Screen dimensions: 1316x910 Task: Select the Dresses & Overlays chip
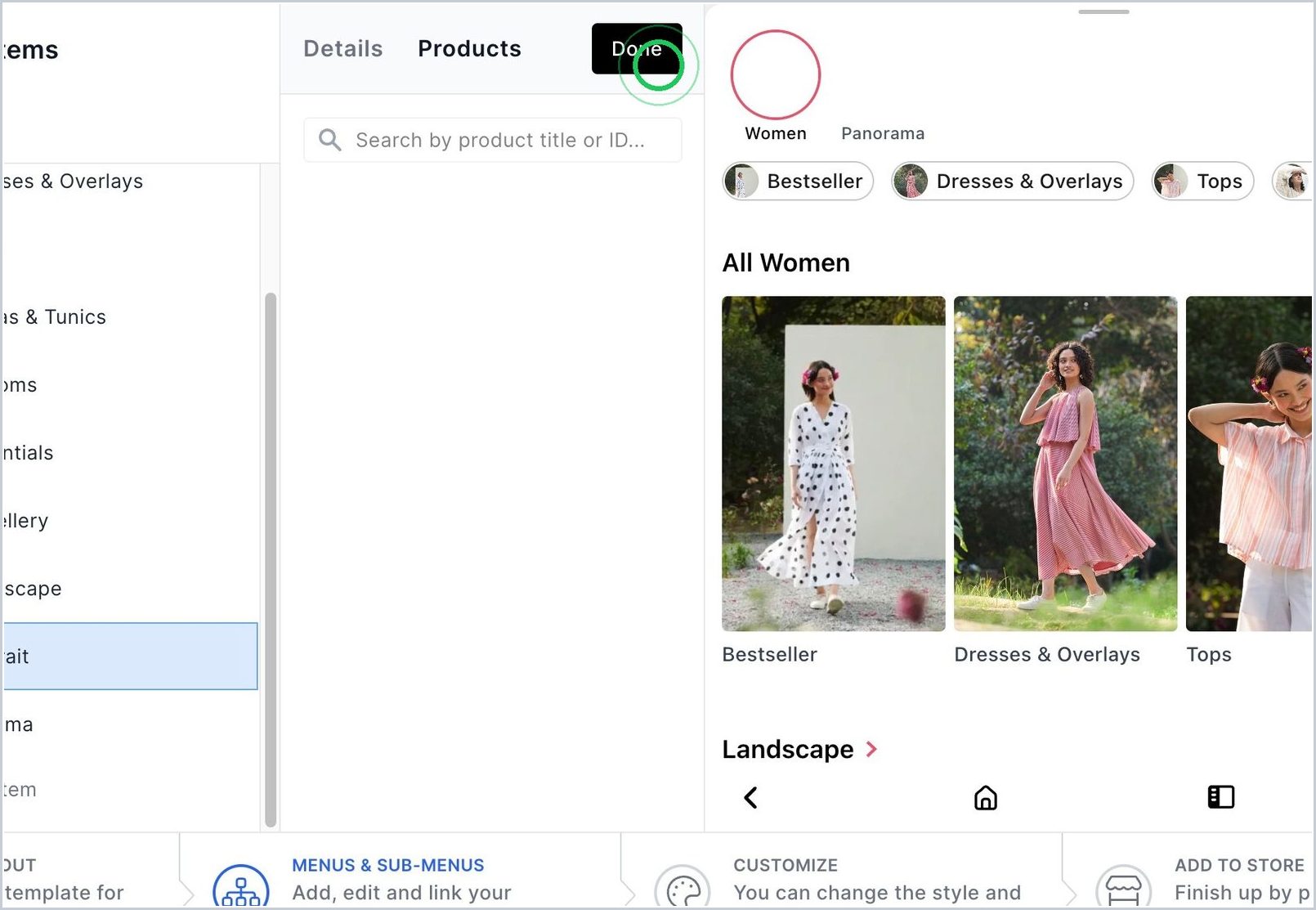click(x=1012, y=181)
